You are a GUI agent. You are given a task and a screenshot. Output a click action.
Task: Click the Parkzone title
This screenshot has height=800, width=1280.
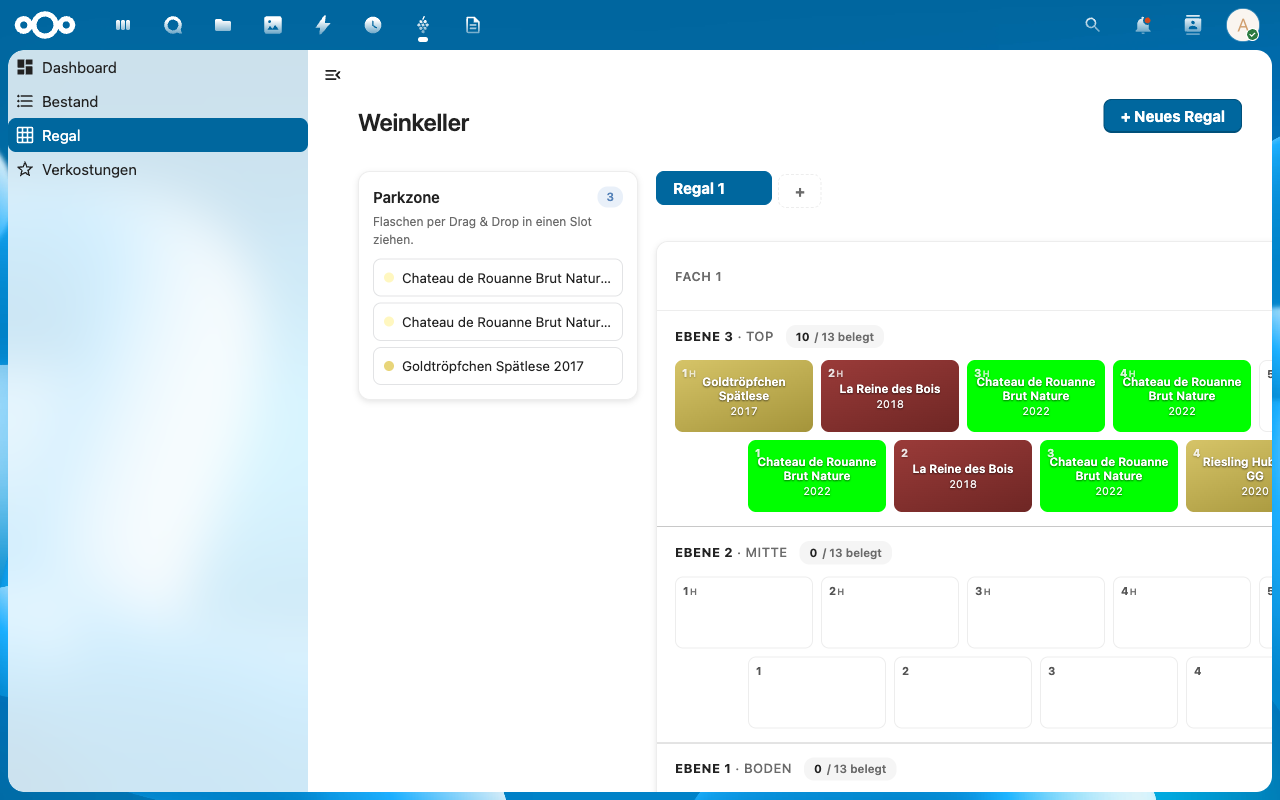click(x=406, y=197)
